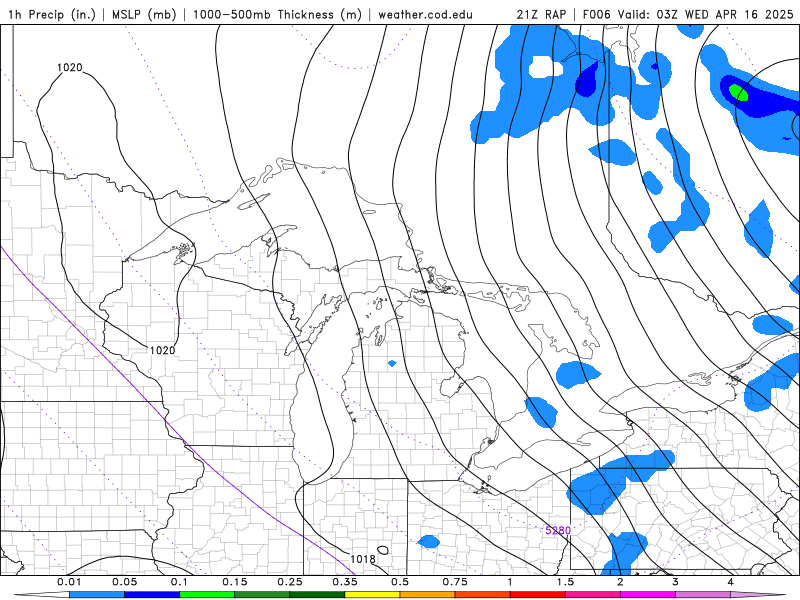Click 'F006 Valid: 03Z WED APR 16 2025' text
Image resolution: width=800 pixels, height=600 pixels.
[688, 14]
